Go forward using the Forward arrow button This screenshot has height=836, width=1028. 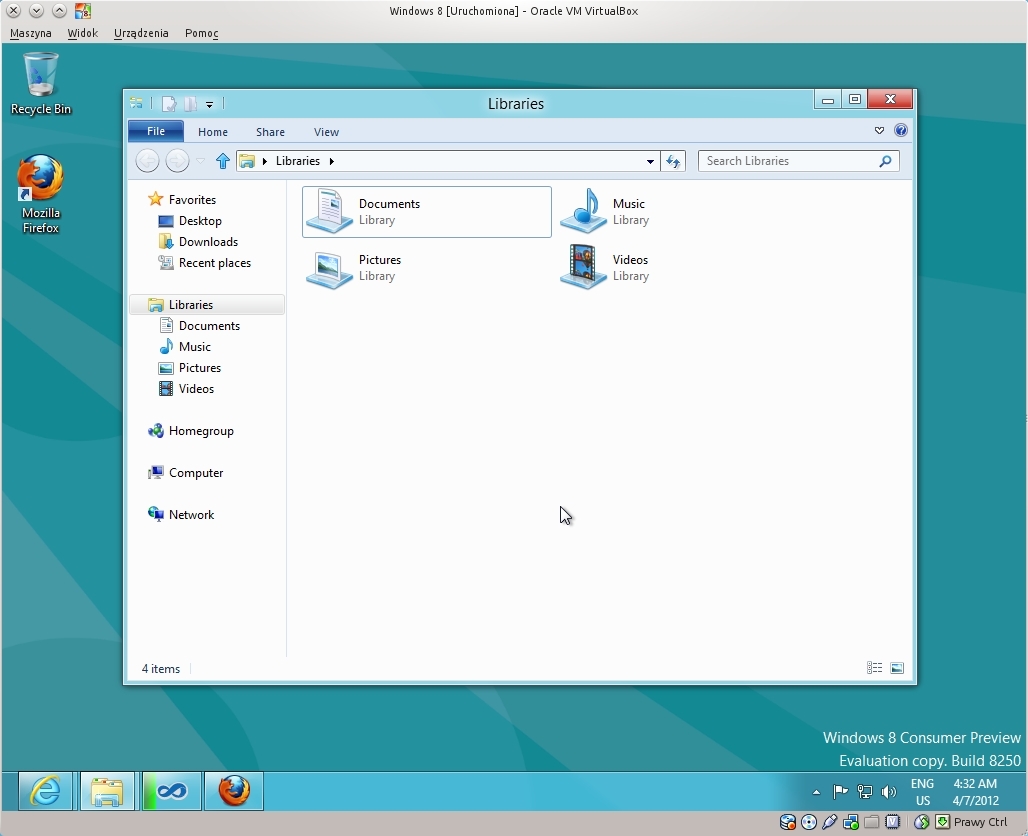pyautogui.click(x=177, y=161)
